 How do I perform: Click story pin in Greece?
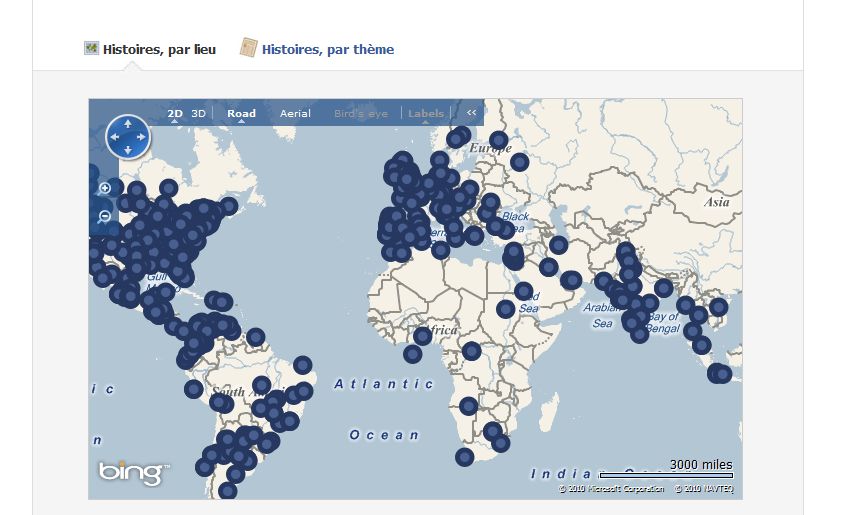[x=474, y=236]
